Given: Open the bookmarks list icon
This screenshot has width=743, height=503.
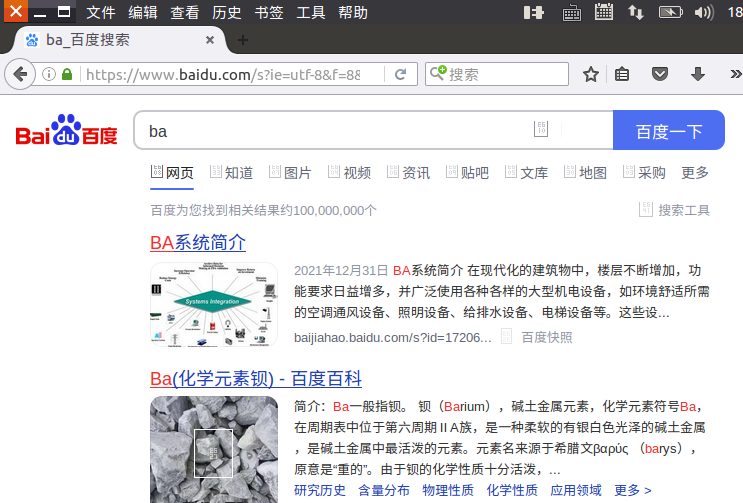Looking at the screenshot, I should pyautogui.click(x=622, y=74).
